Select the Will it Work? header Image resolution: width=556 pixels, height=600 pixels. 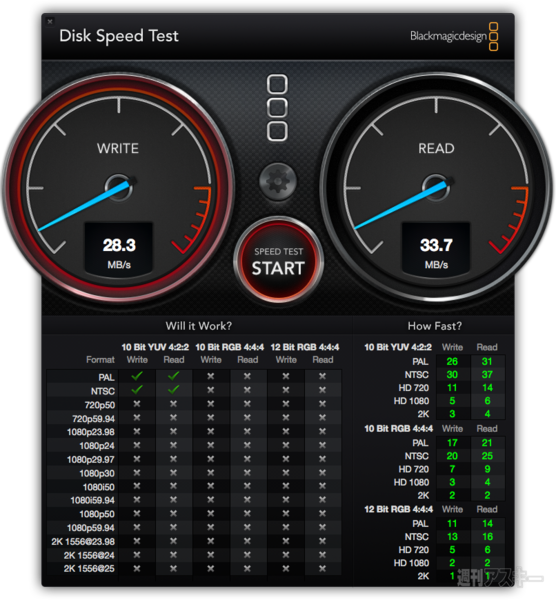[x=199, y=326]
